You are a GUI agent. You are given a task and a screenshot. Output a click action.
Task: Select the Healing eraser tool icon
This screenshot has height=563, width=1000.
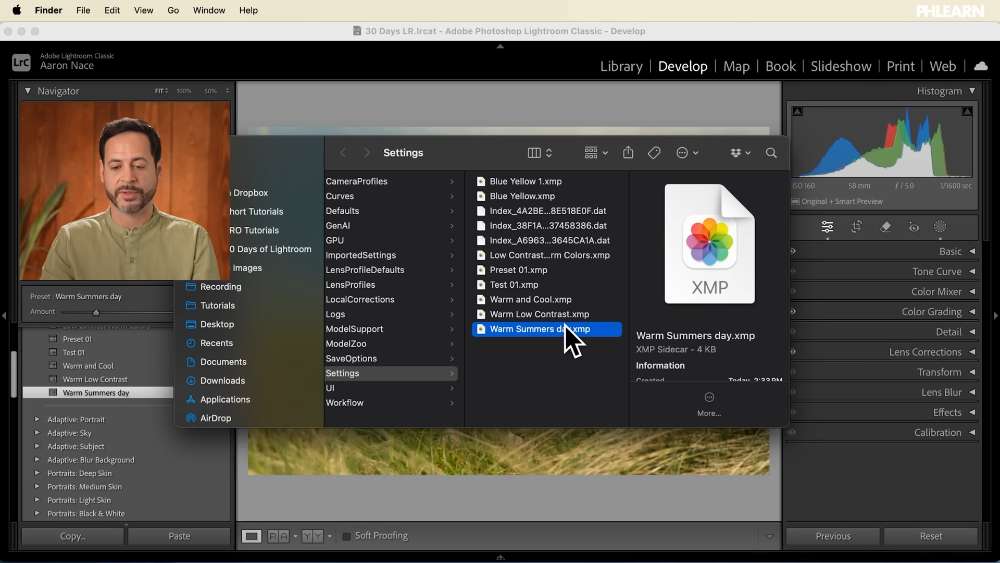[x=885, y=227]
